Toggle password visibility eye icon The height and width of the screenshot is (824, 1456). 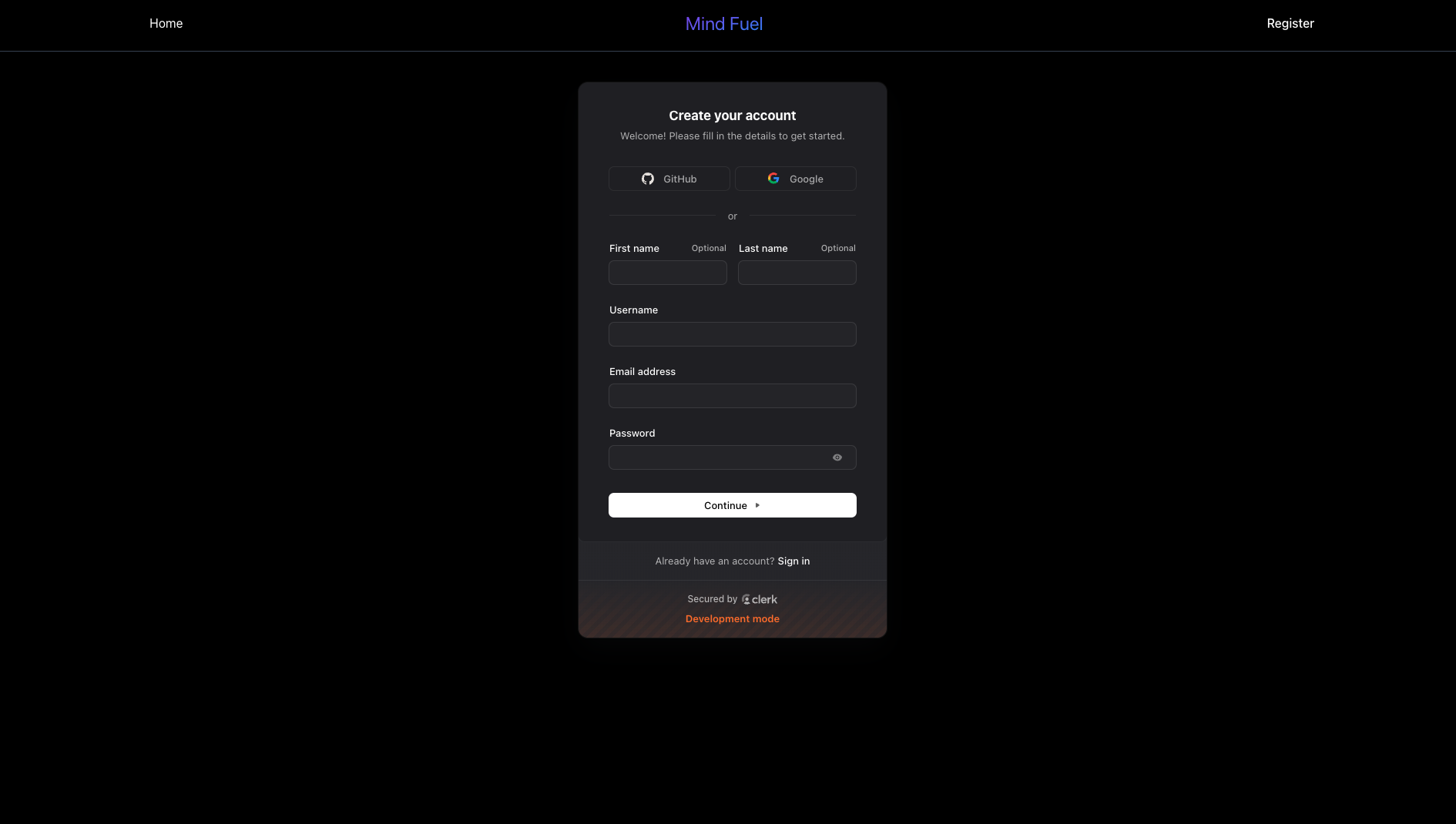coord(837,457)
